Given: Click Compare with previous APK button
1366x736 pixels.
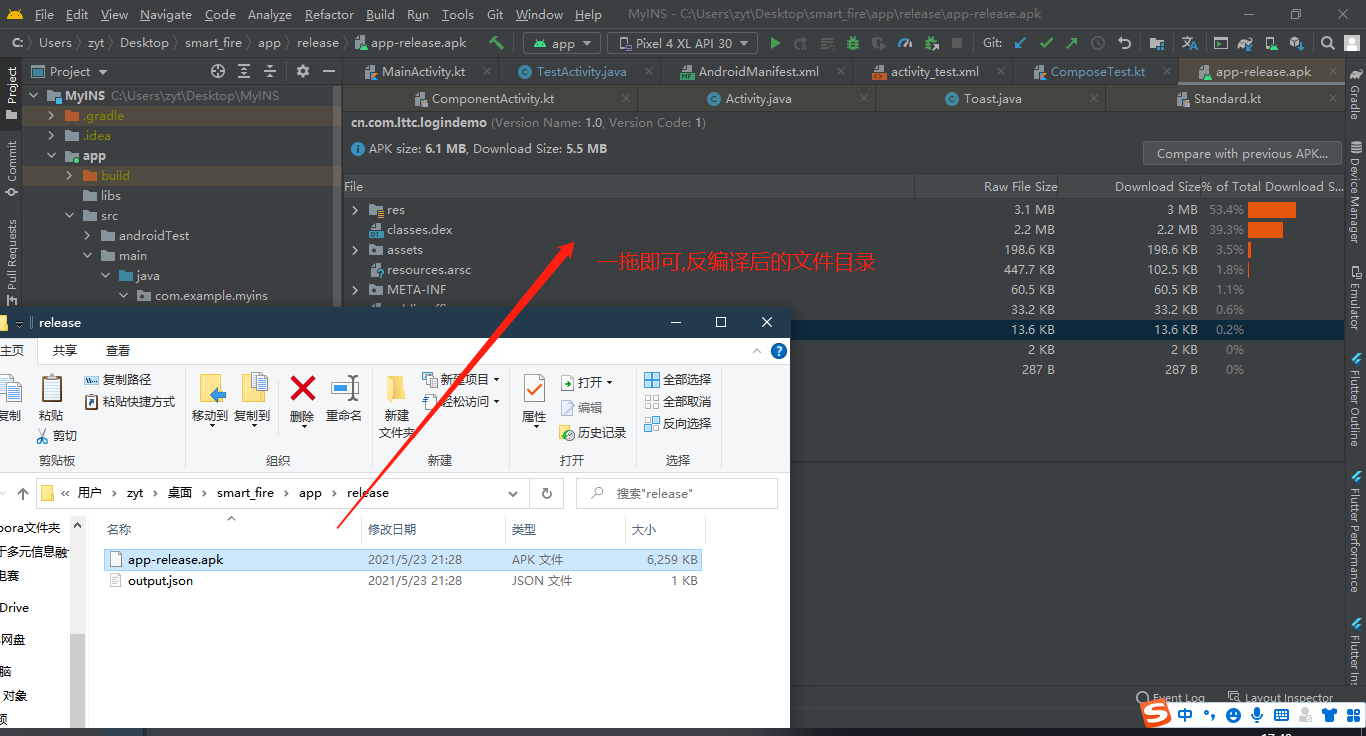Looking at the screenshot, I should 1242,154.
